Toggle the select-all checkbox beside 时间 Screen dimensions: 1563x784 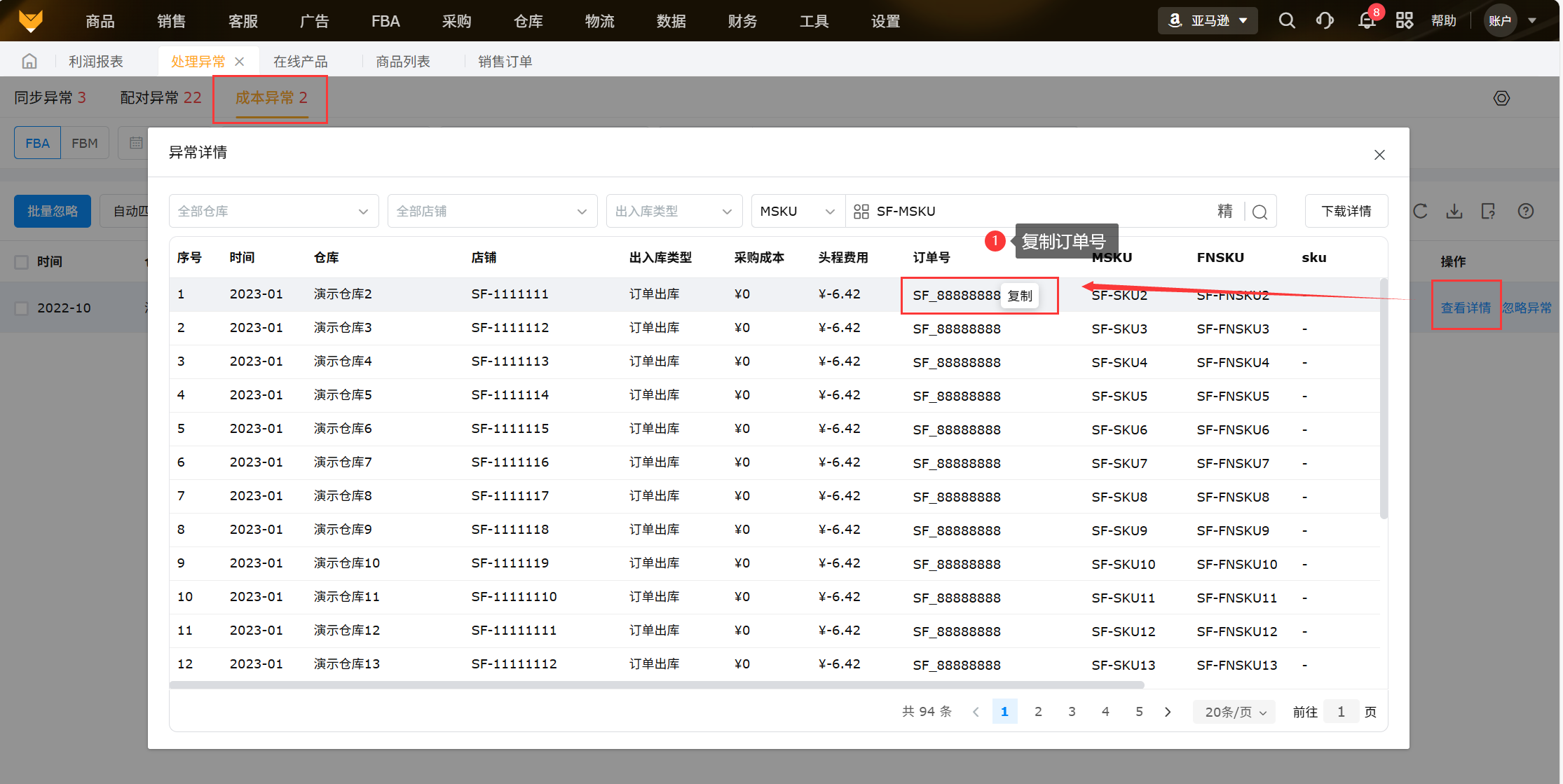pos(22,262)
